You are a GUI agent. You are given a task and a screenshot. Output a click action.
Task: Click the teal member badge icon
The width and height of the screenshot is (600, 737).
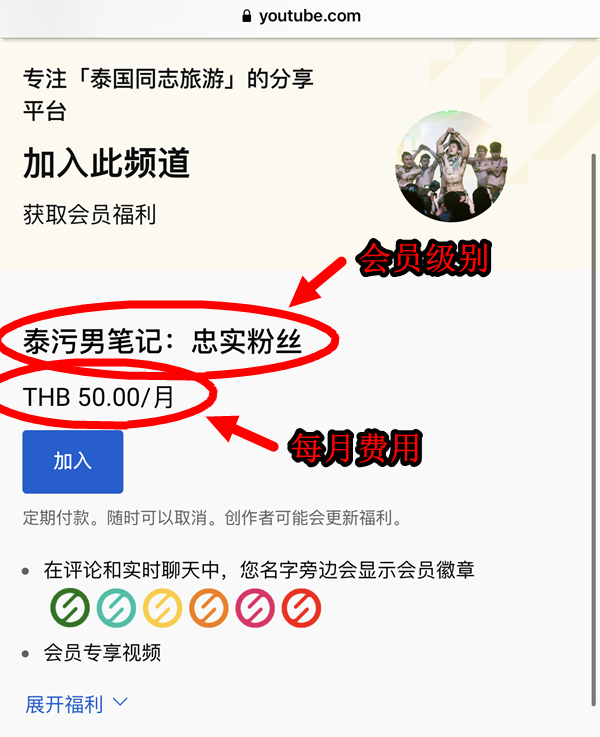pyautogui.click(x=117, y=608)
